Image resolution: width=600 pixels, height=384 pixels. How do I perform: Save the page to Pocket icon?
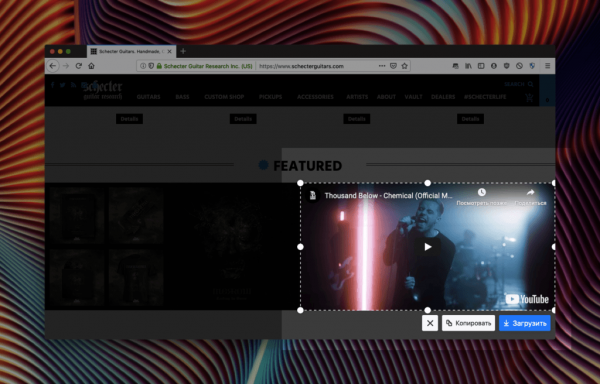coord(393,66)
